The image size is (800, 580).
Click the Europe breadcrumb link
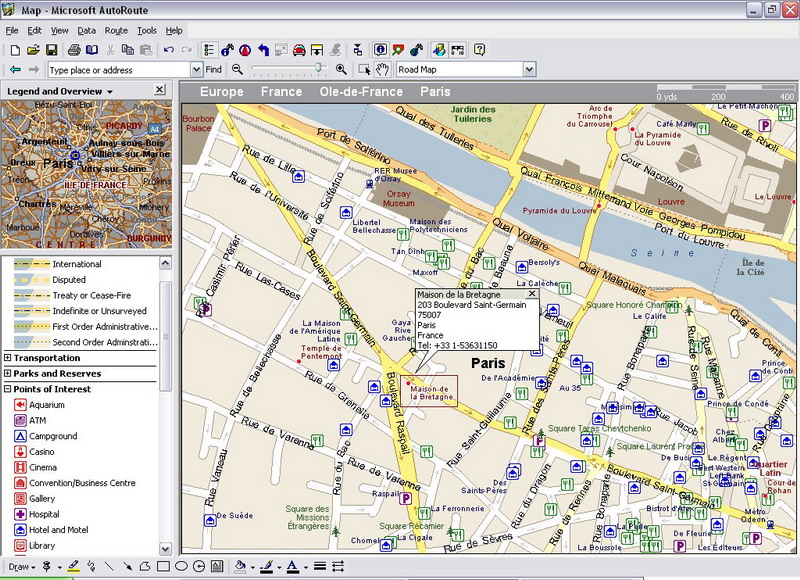(221, 92)
